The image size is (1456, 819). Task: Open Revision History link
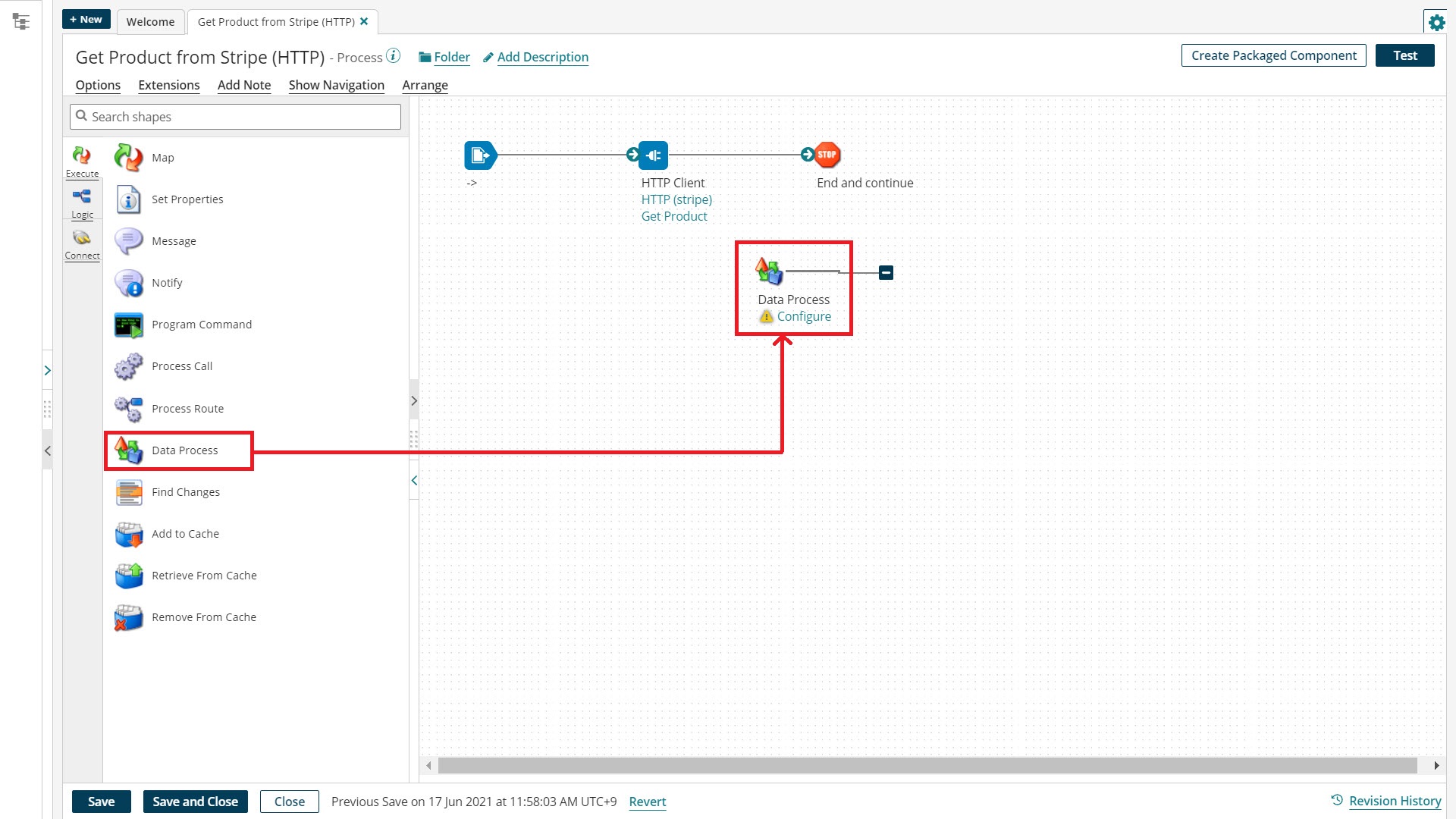point(1395,801)
